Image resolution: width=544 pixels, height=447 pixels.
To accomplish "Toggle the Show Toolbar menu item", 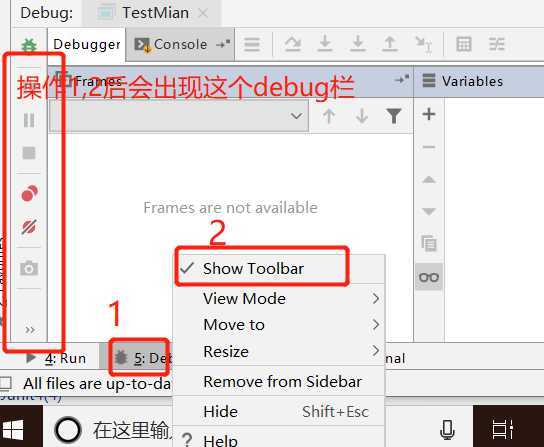I will [x=279, y=269].
